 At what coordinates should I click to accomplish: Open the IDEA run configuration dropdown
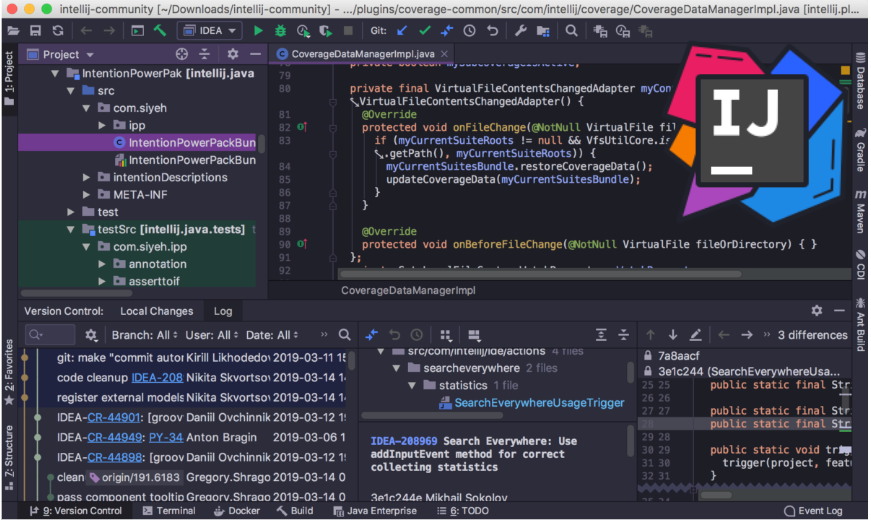209,31
